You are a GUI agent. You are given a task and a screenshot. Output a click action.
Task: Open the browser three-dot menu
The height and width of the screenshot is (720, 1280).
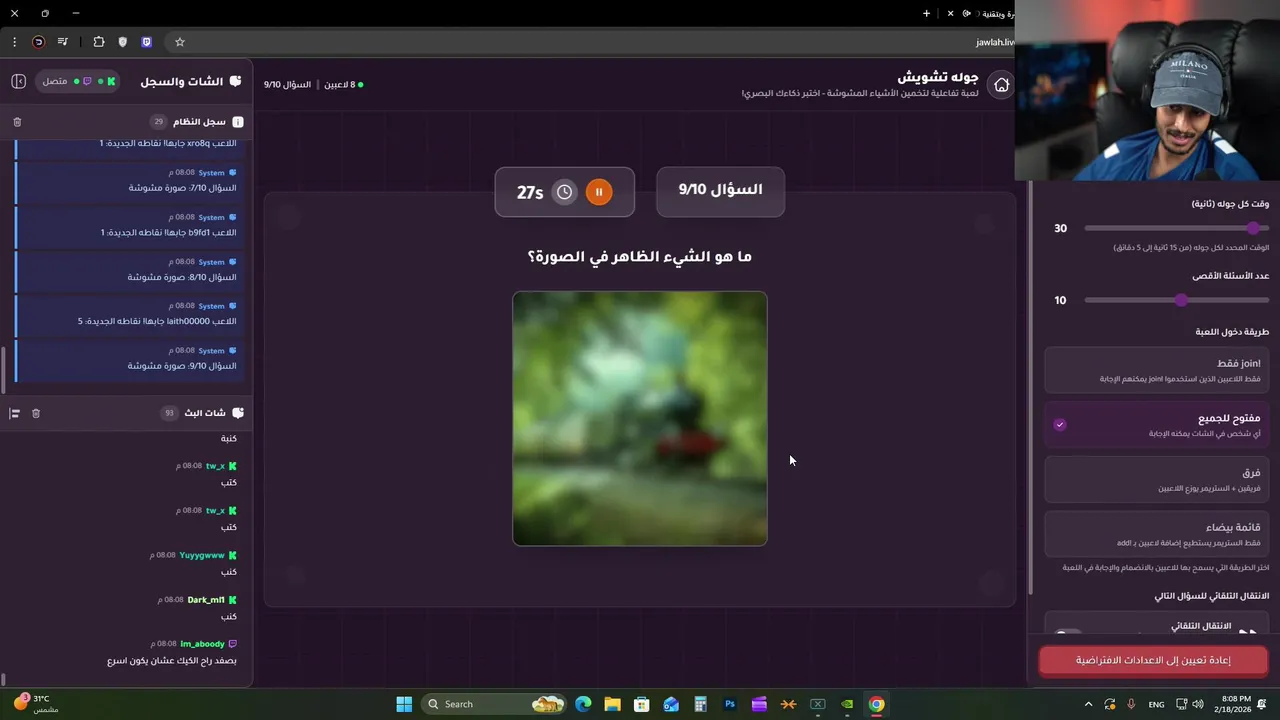pos(14,42)
